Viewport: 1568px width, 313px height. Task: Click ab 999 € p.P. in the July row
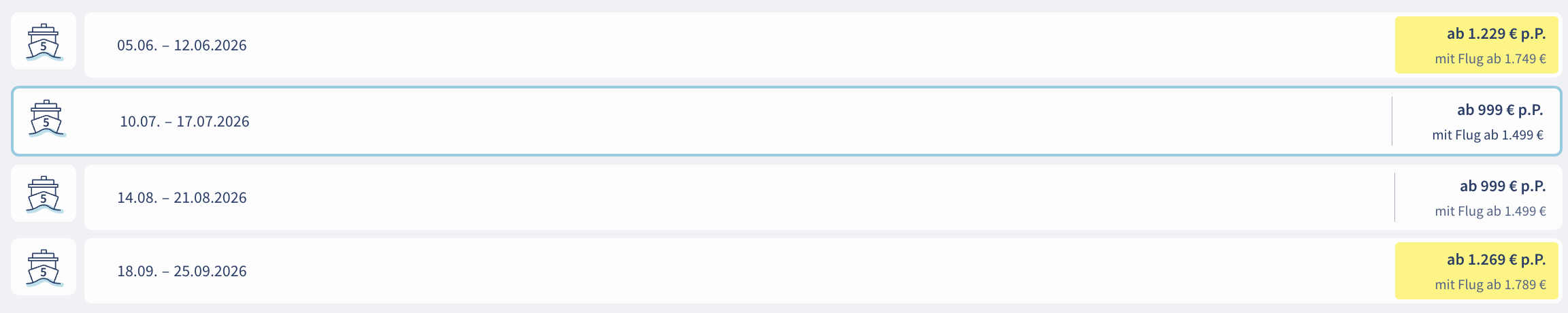point(1499,110)
